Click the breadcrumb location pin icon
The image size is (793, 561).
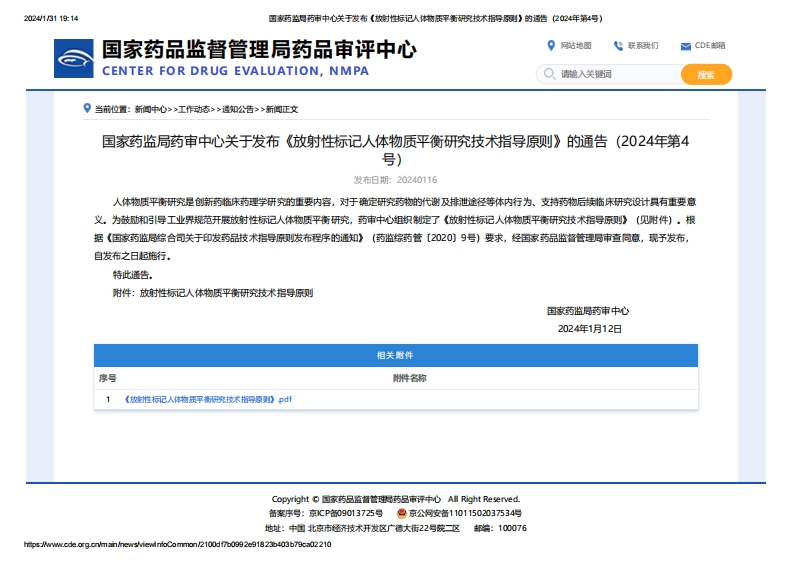[88, 108]
